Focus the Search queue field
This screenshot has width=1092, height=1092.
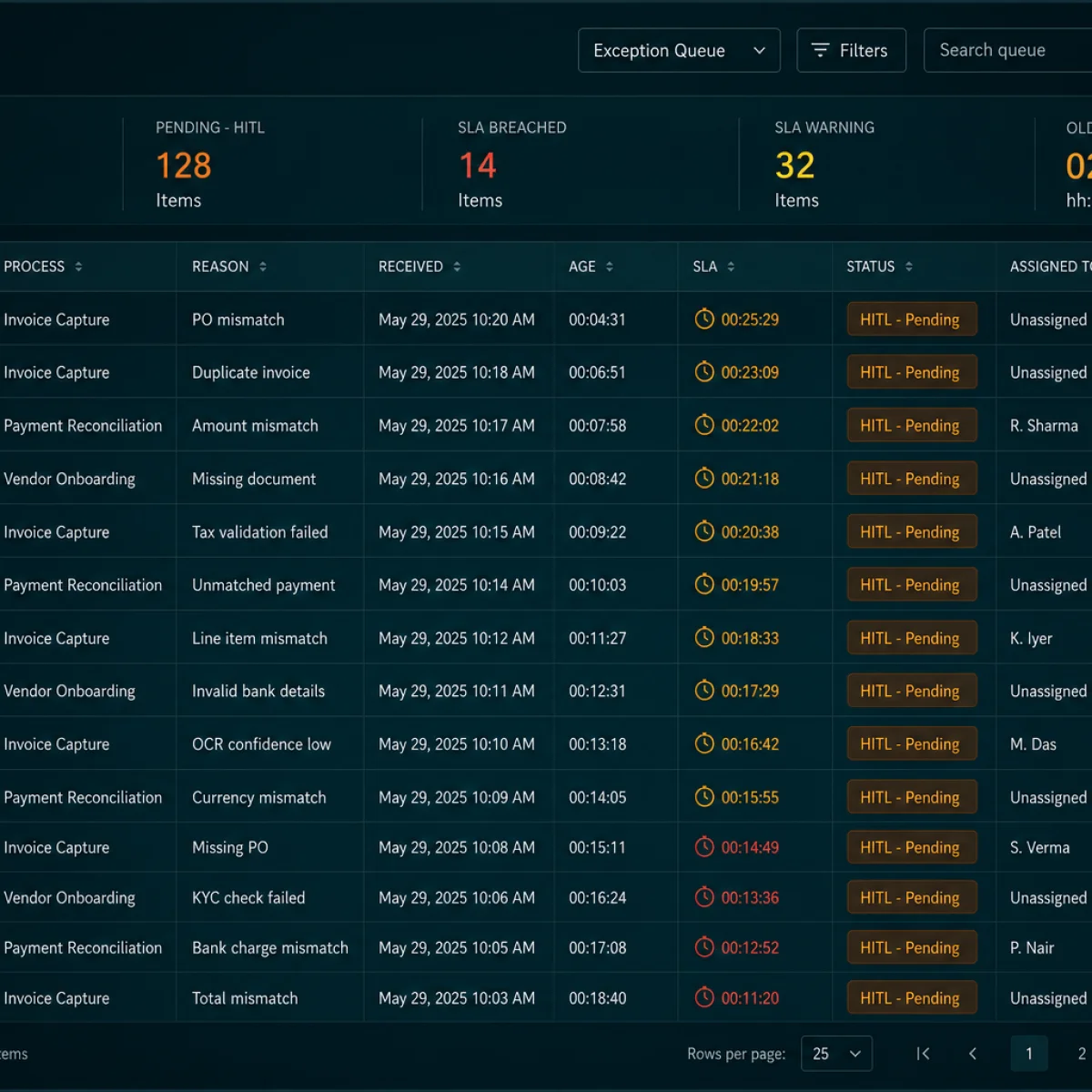1008,50
